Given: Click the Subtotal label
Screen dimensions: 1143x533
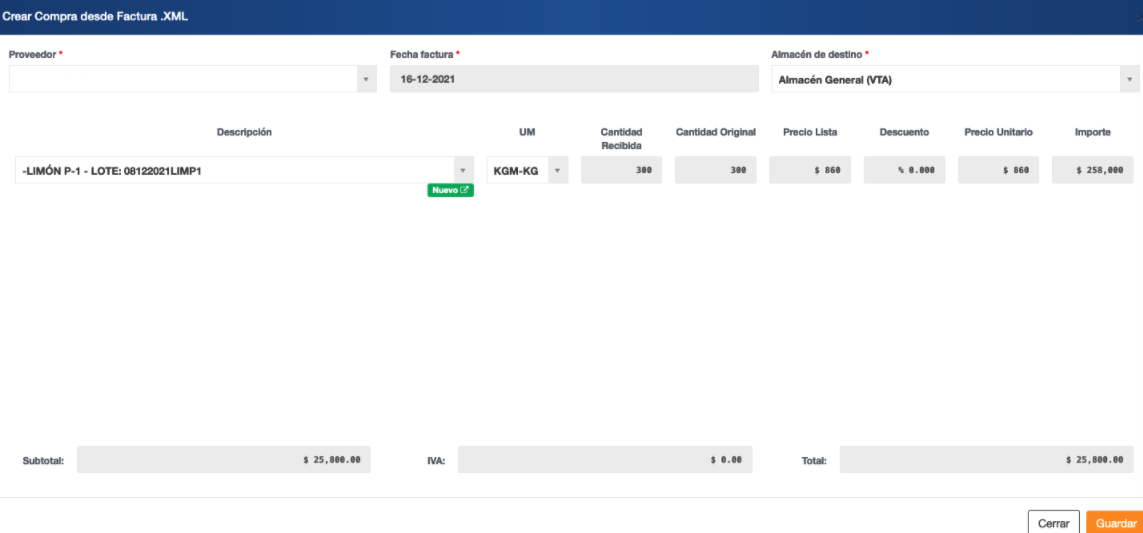Looking at the screenshot, I should coord(43,461).
